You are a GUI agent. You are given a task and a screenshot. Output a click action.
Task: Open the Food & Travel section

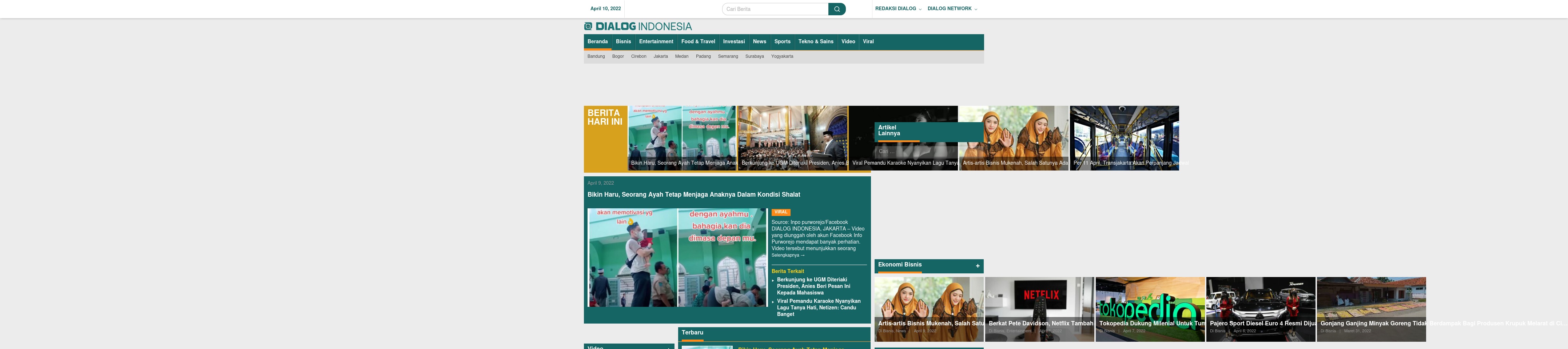(697, 42)
